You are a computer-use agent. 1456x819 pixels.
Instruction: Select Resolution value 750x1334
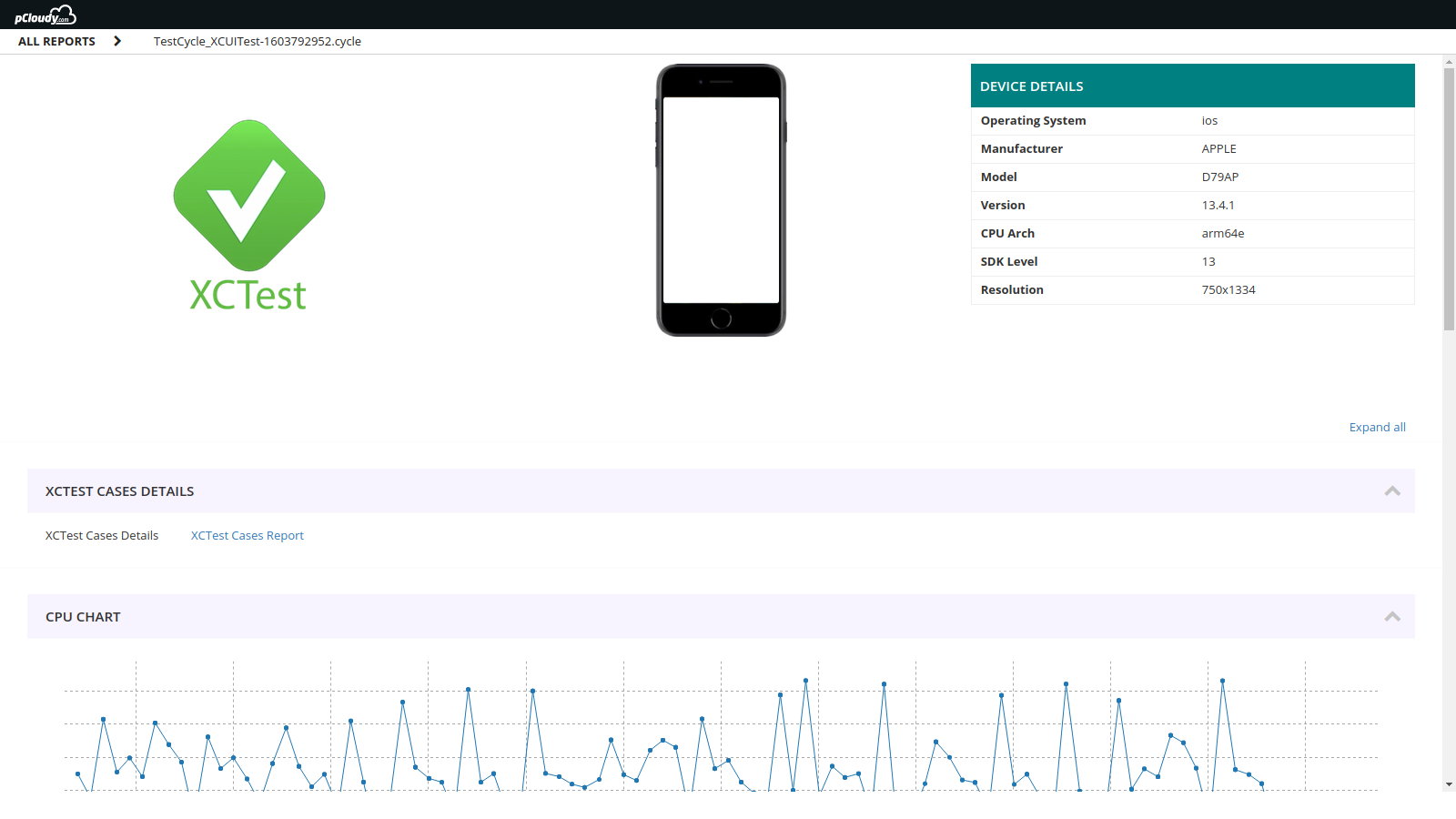click(x=1228, y=289)
